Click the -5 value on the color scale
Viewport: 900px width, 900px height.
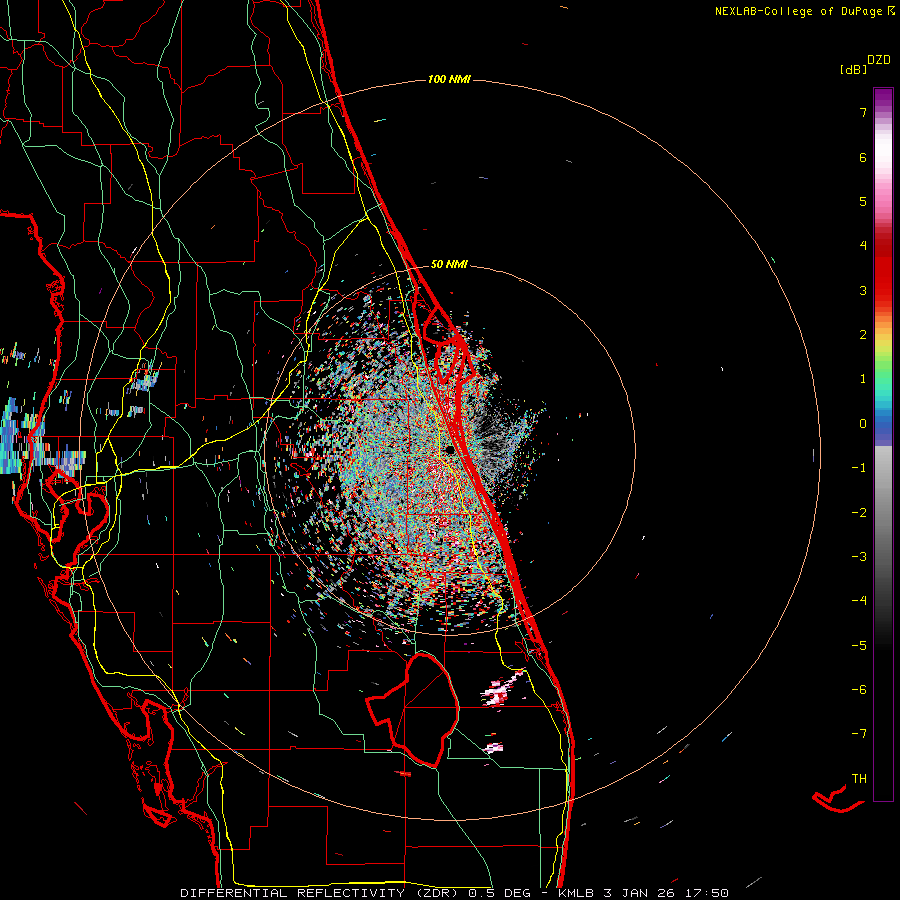tap(859, 646)
